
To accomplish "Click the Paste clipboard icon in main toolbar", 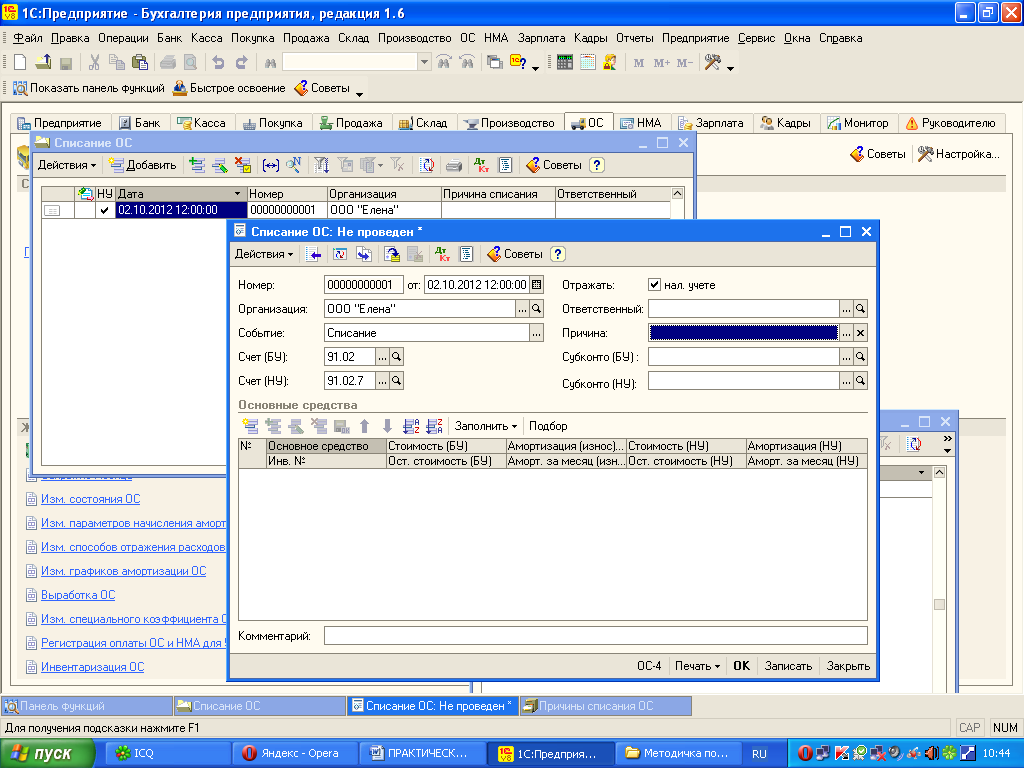I will (140, 63).
